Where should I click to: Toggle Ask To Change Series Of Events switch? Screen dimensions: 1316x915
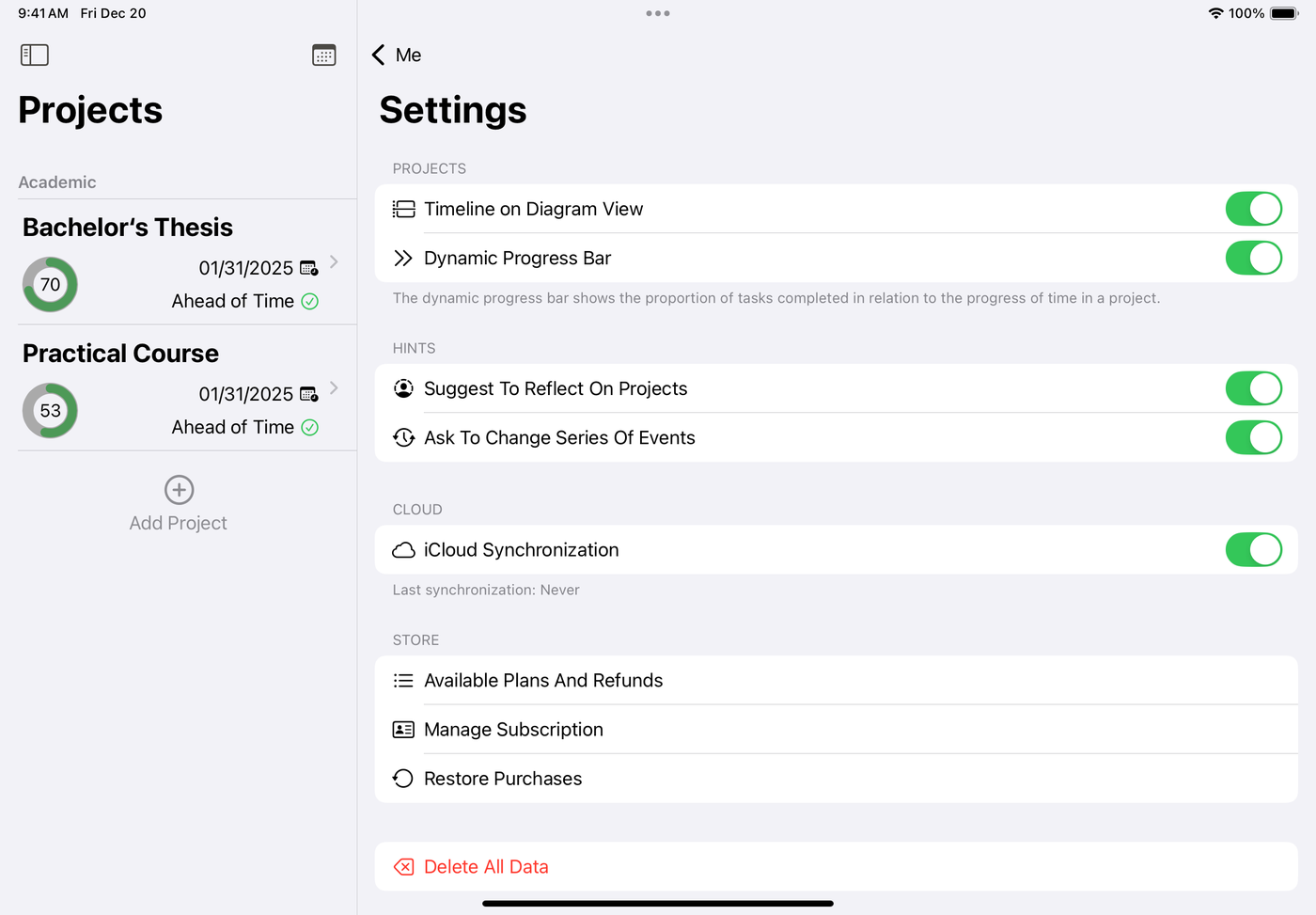pyautogui.click(x=1253, y=437)
